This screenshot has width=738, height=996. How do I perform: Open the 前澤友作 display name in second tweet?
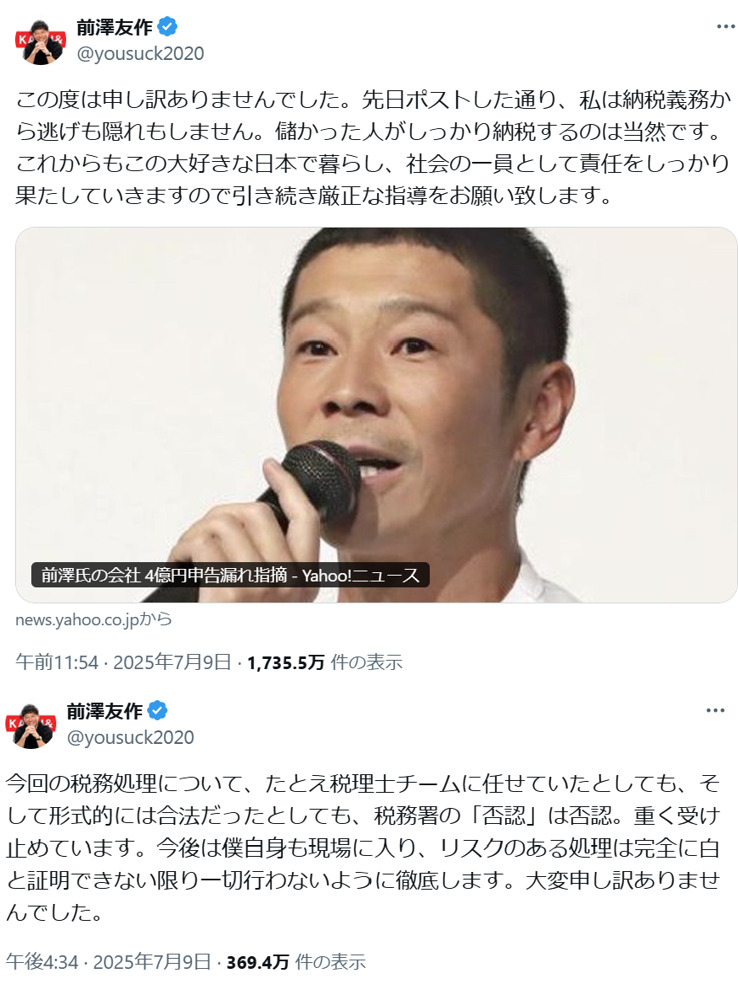tap(104, 711)
